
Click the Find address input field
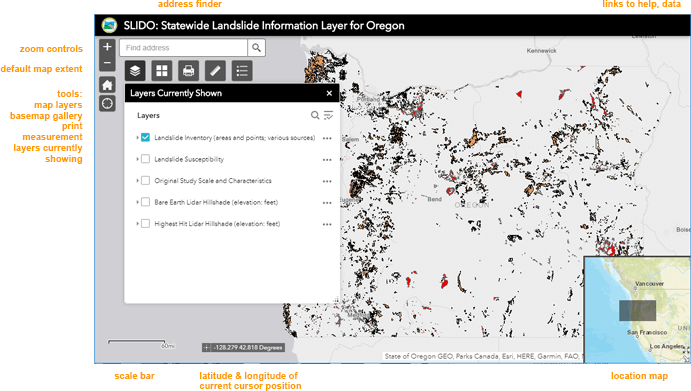(x=183, y=48)
